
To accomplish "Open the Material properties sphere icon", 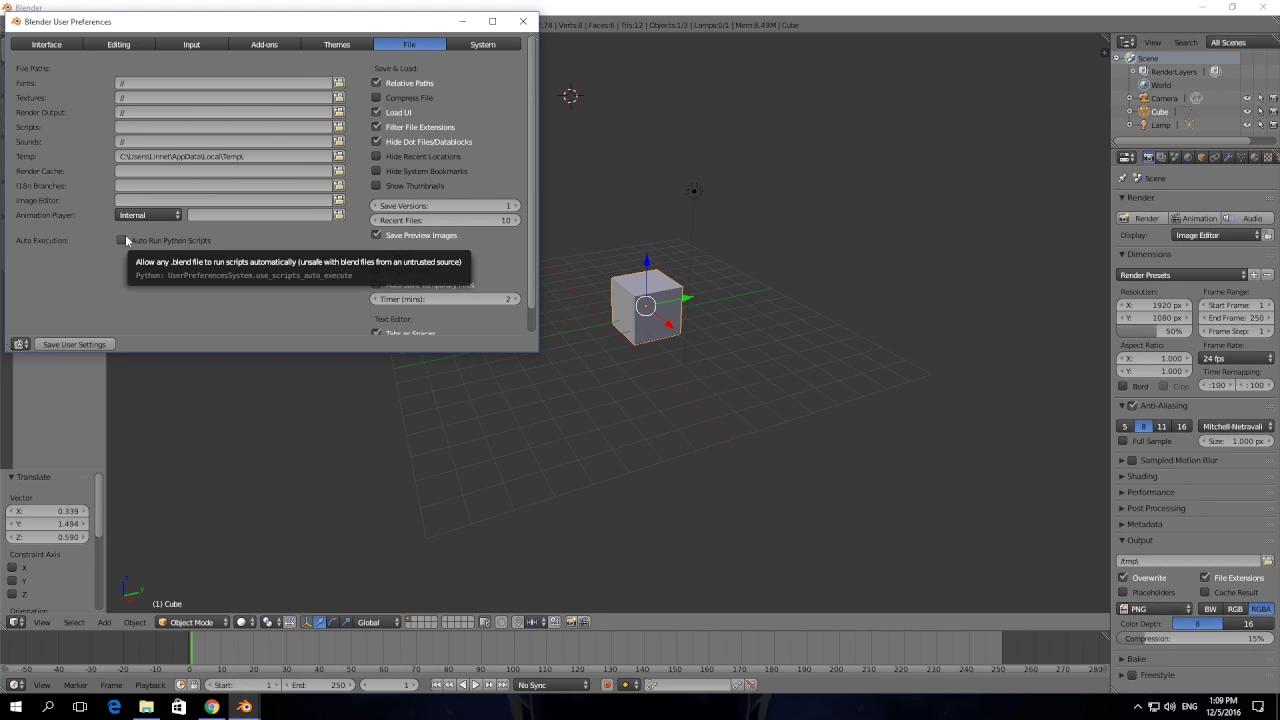I will pos(1255,157).
